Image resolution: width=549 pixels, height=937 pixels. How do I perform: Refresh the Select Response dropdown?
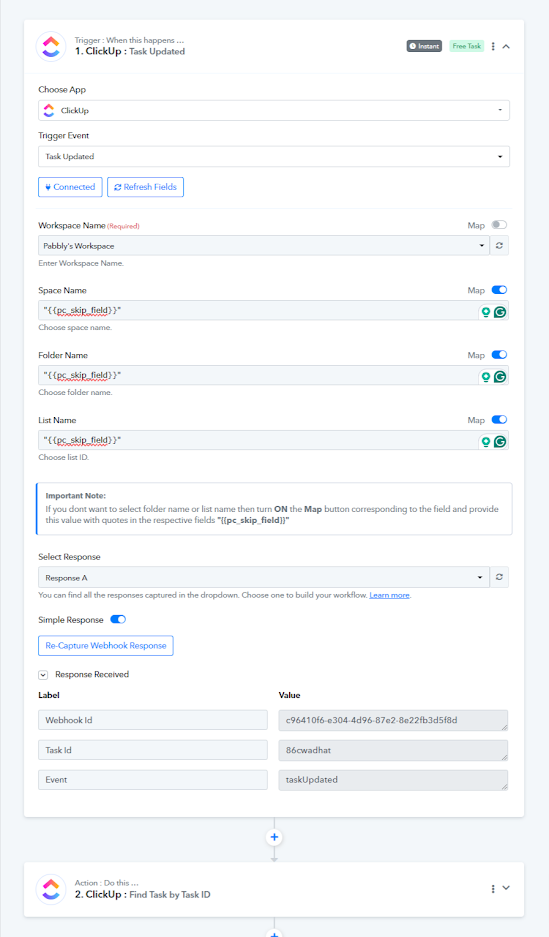click(499, 577)
